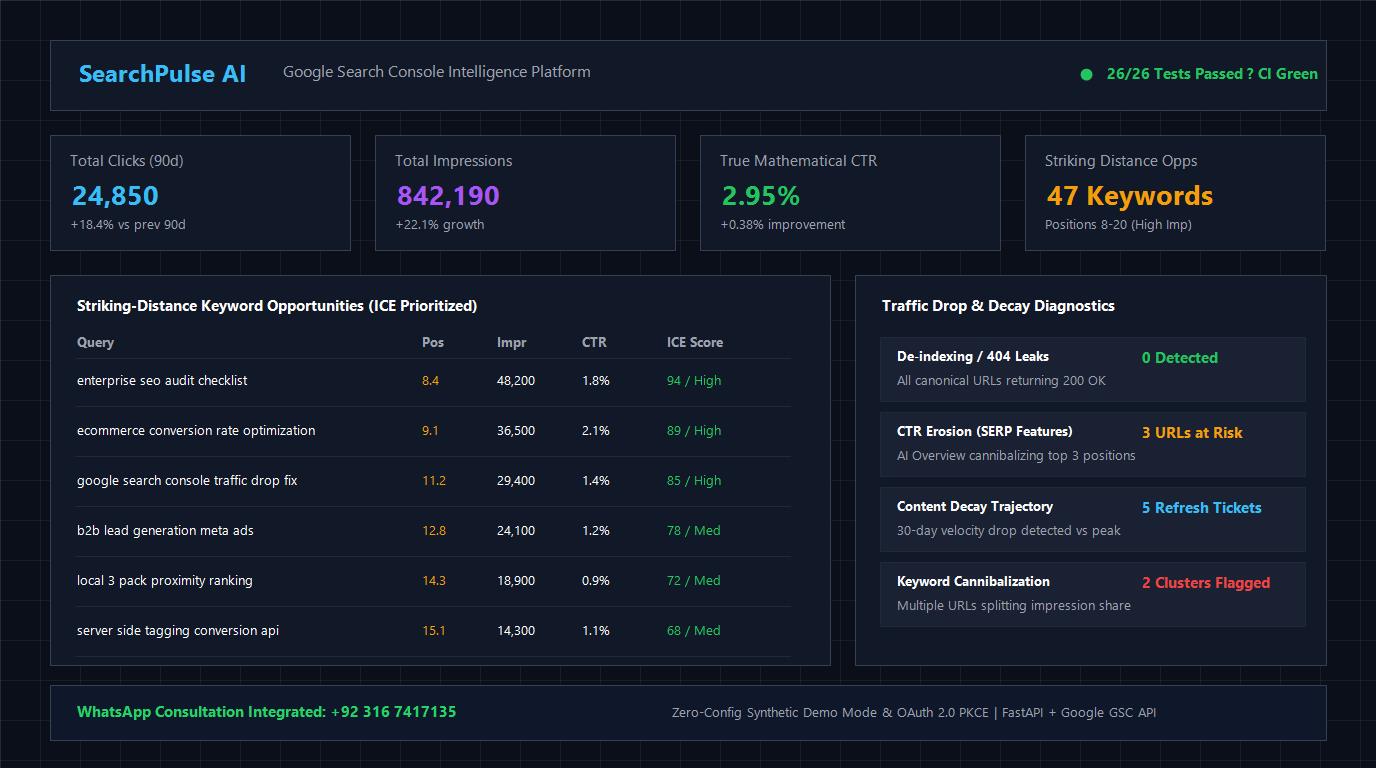This screenshot has height=768, width=1376.
Task: Click 'All canonical URLs returning 200 OK'
Action: (1001, 381)
